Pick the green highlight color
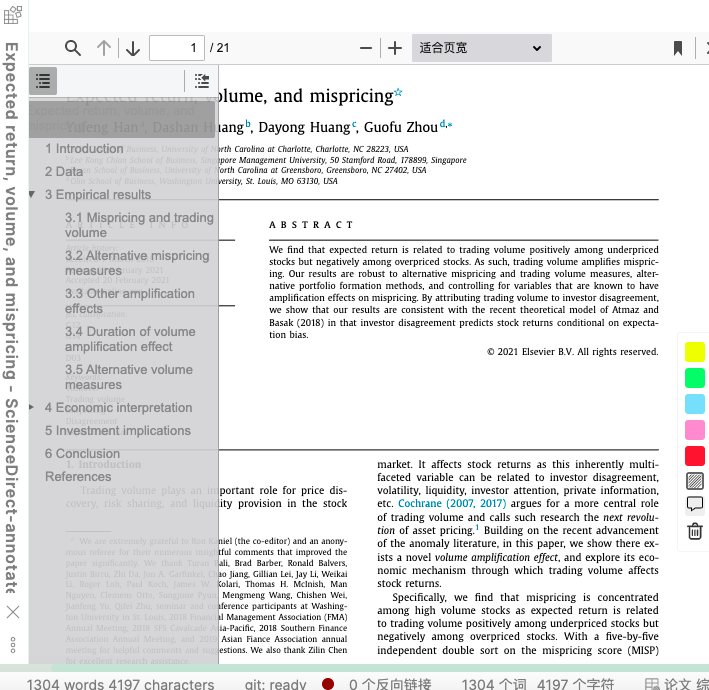This screenshot has height=690, width=709. [695, 378]
